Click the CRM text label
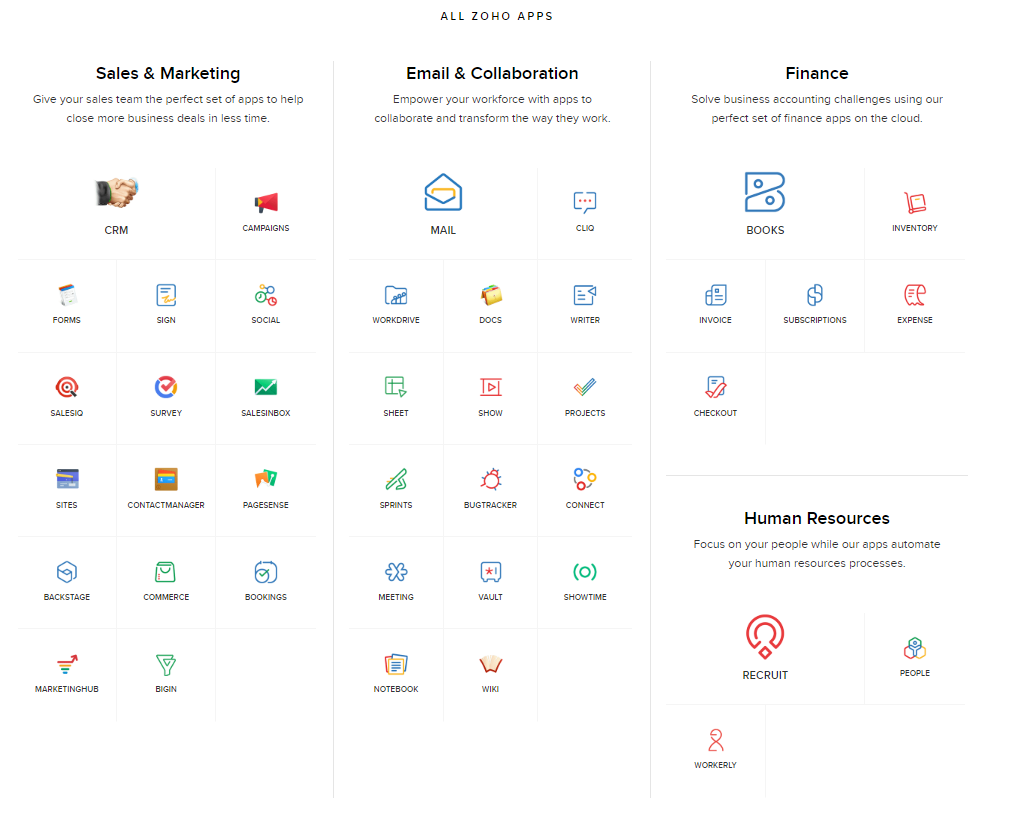 tap(116, 230)
